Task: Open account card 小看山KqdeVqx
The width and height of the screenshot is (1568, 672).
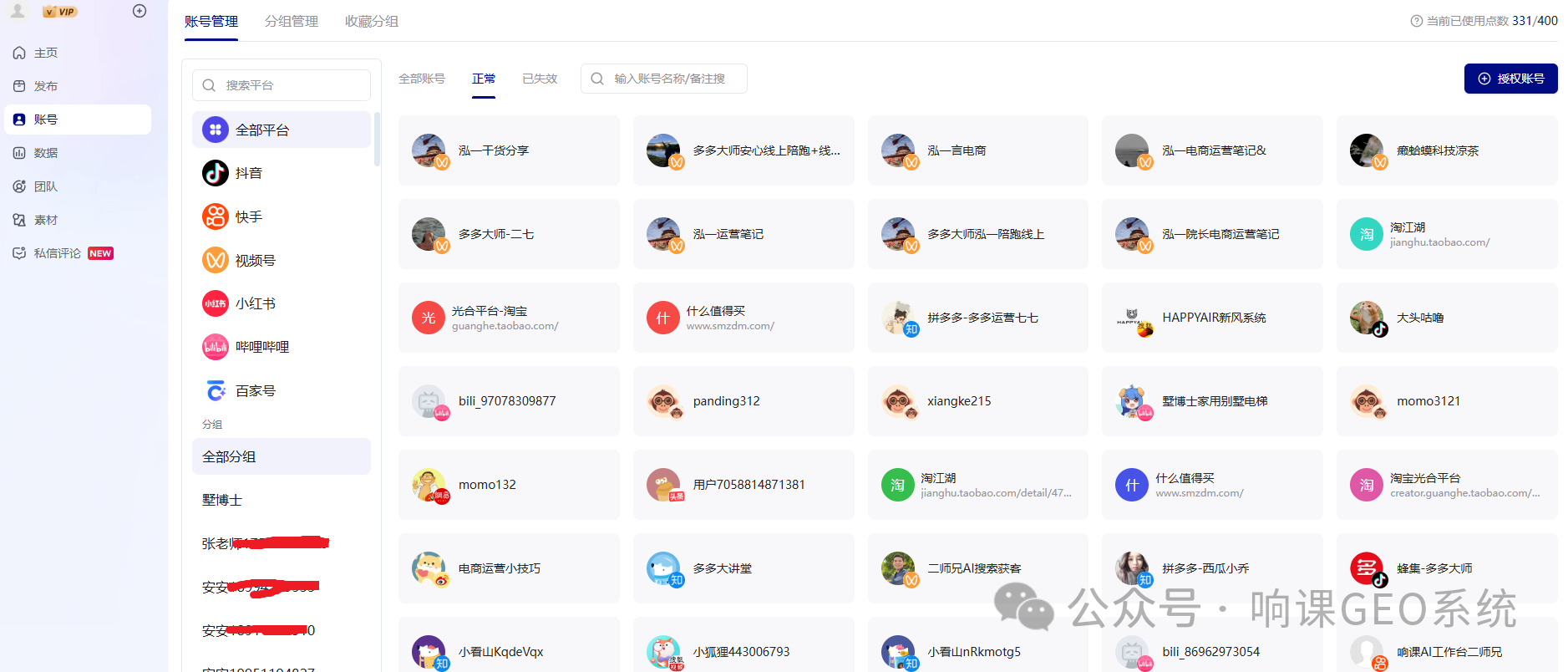Action: [x=509, y=644]
